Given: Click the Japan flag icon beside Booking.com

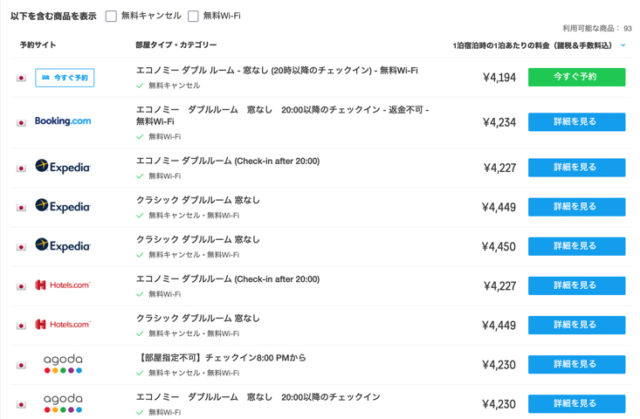Looking at the screenshot, I should (x=21, y=122).
